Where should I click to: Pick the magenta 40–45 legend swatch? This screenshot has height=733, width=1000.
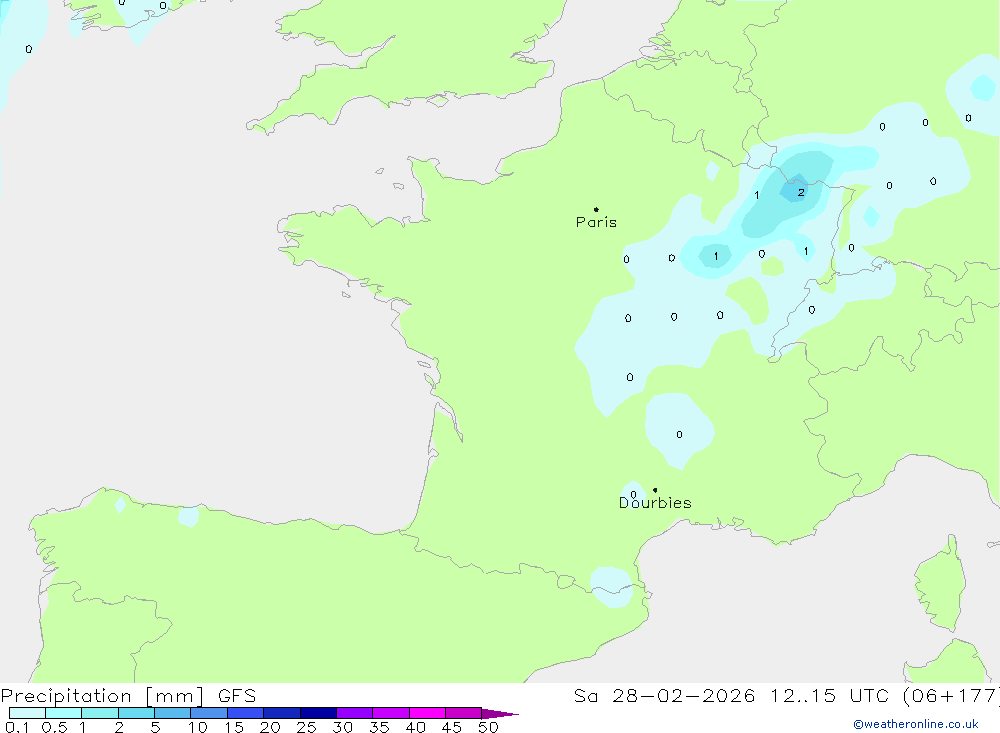427,713
